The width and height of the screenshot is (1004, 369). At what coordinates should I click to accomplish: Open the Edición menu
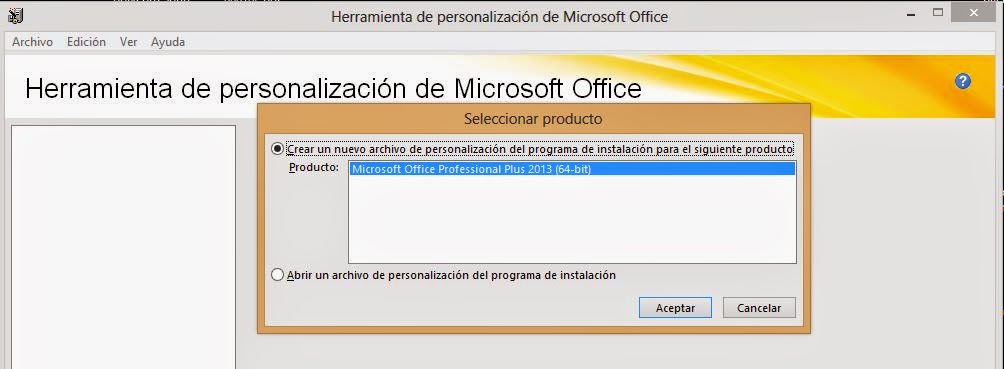coord(86,42)
